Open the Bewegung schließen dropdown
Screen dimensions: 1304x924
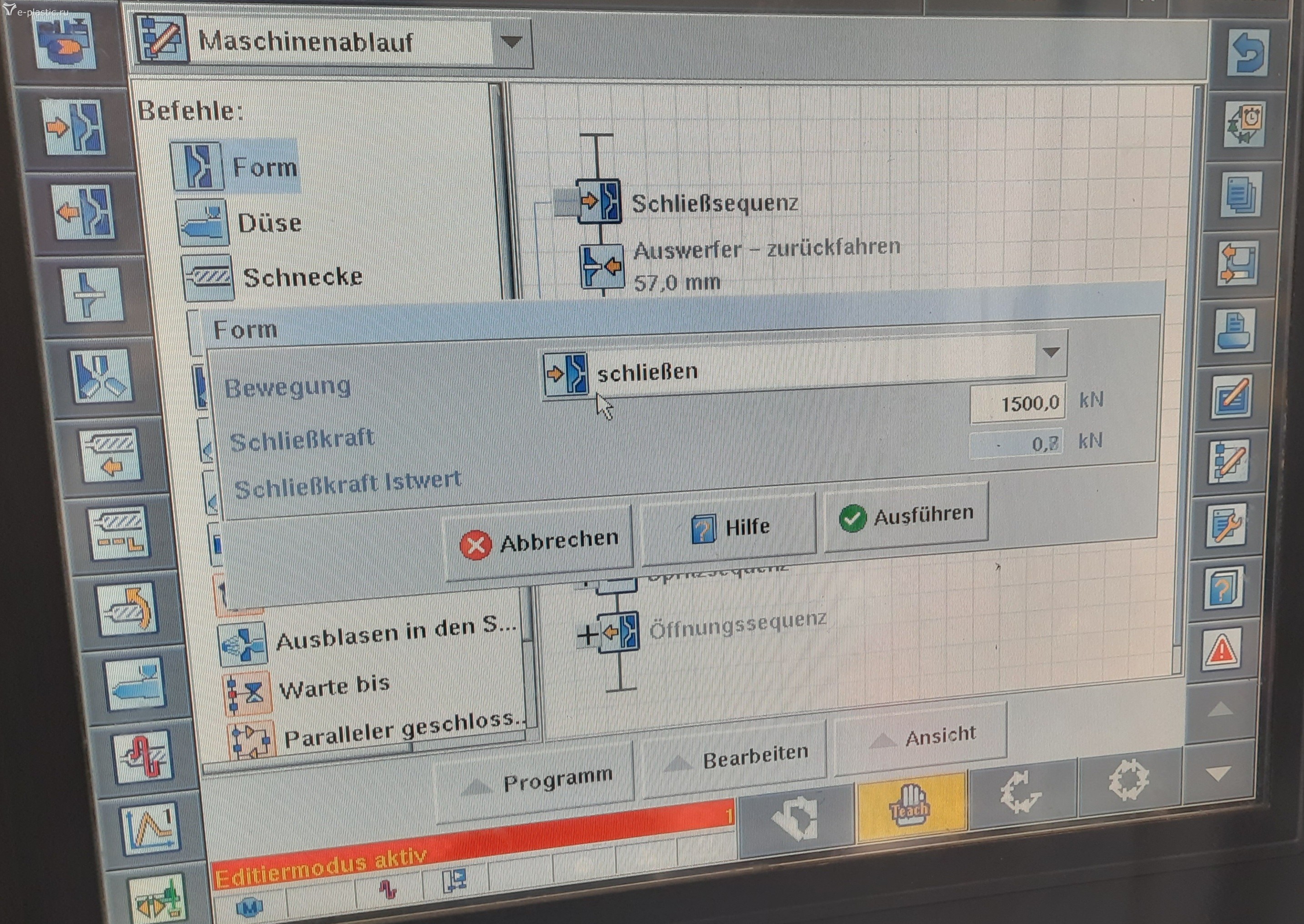[x=1050, y=353]
